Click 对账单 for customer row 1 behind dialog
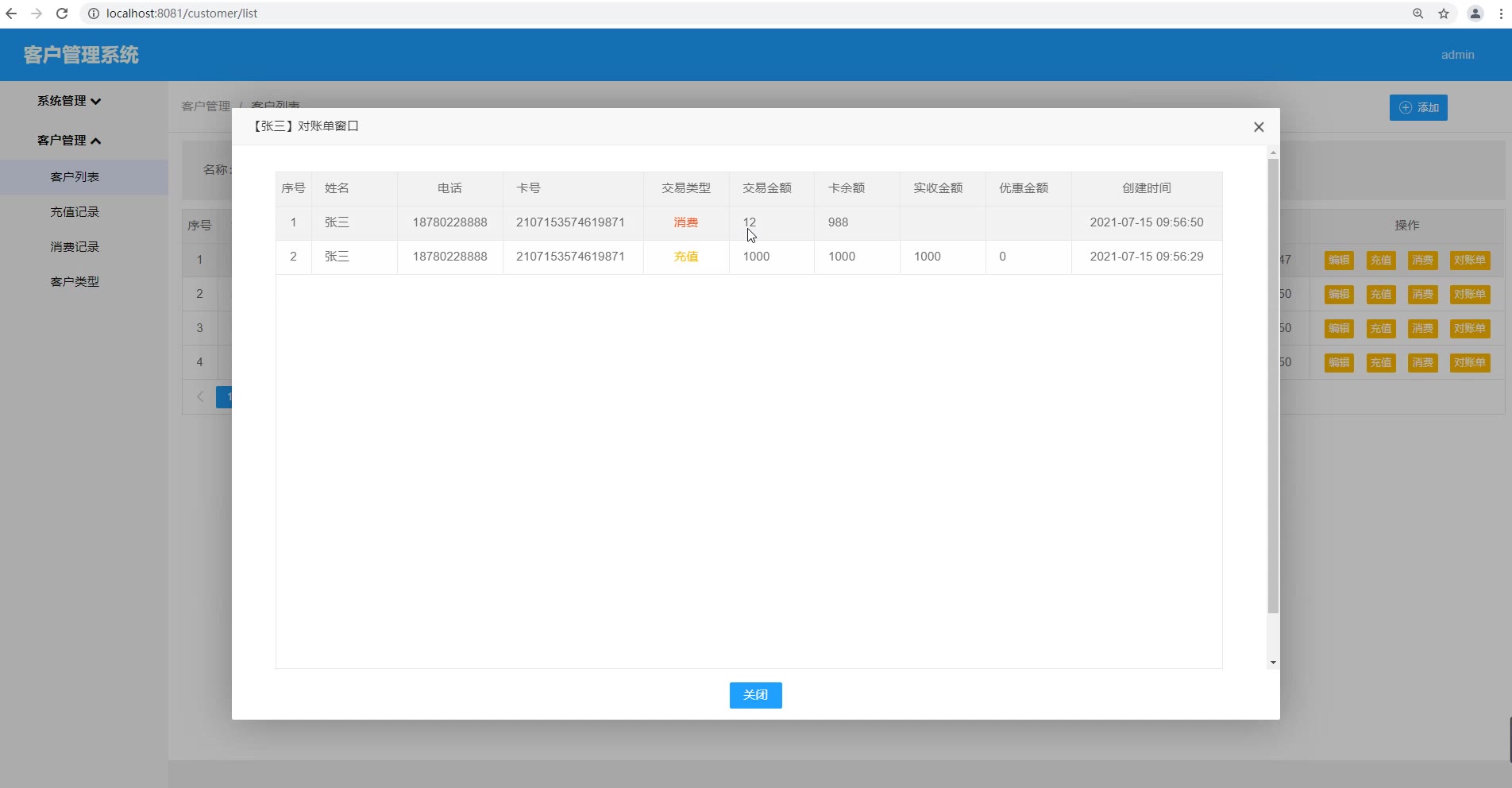This screenshot has height=788, width=1512. (1469, 260)
